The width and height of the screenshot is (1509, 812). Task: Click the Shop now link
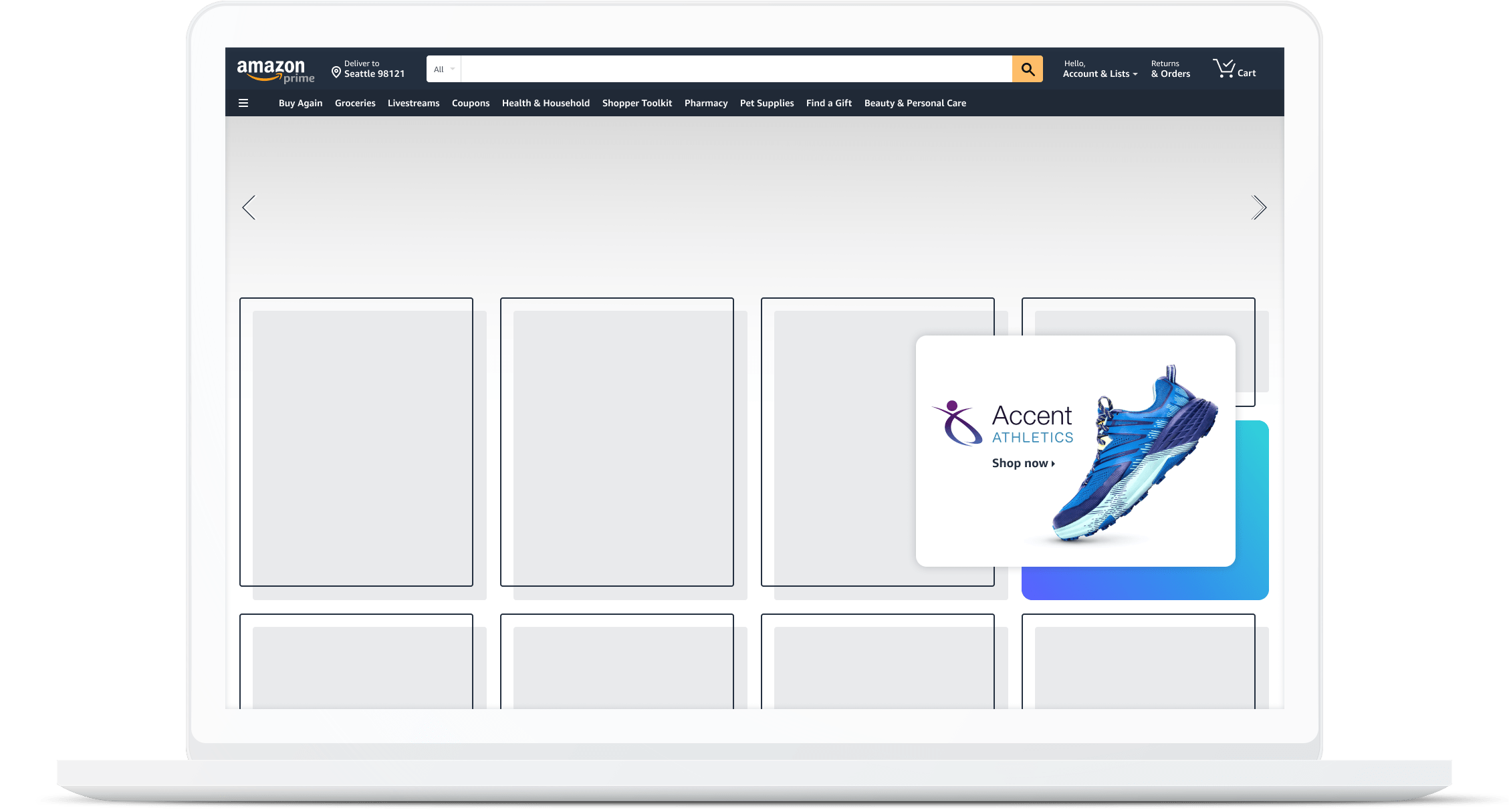click(1020, 462)
